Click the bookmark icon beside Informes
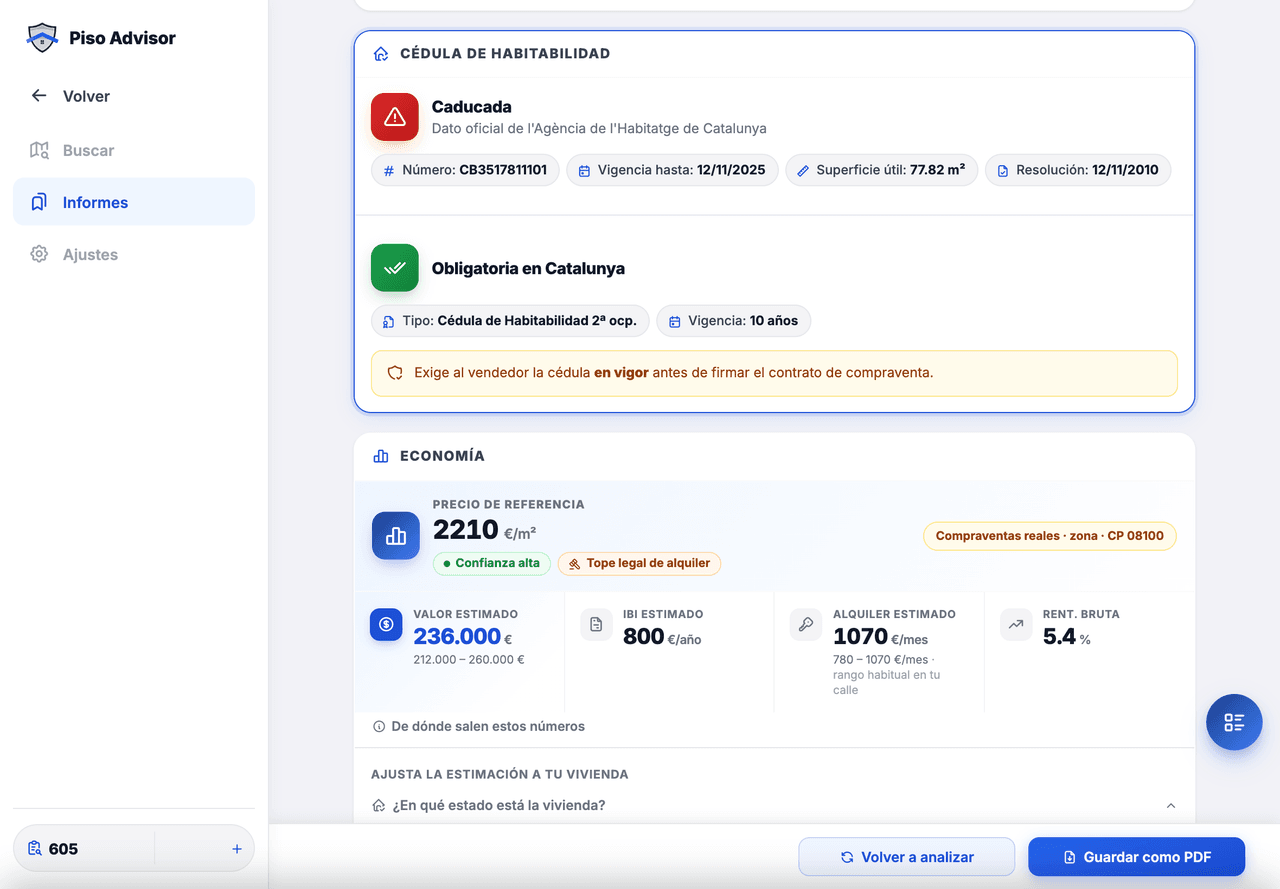 [39, 202]
